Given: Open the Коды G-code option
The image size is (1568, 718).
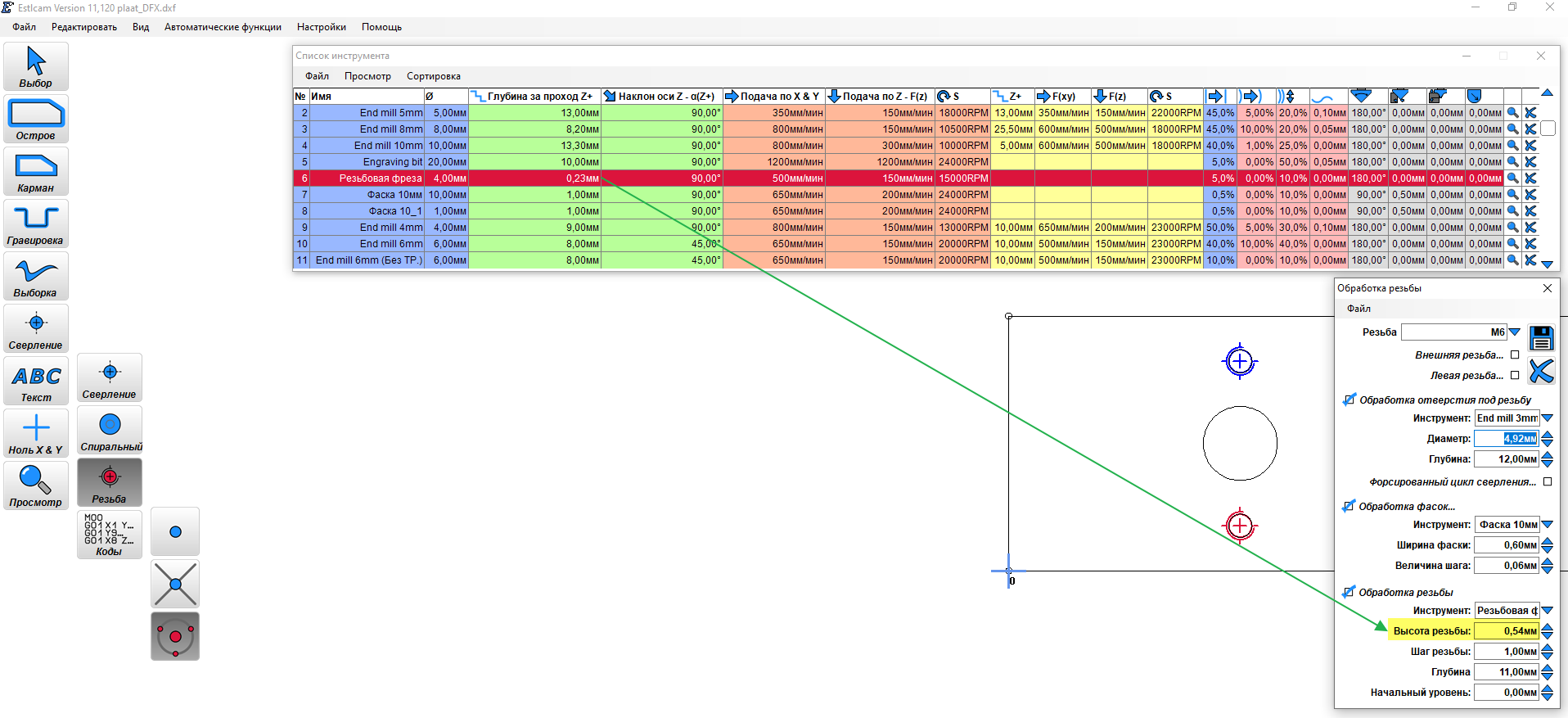Looking at the screenshot, I should coord(110,535).
